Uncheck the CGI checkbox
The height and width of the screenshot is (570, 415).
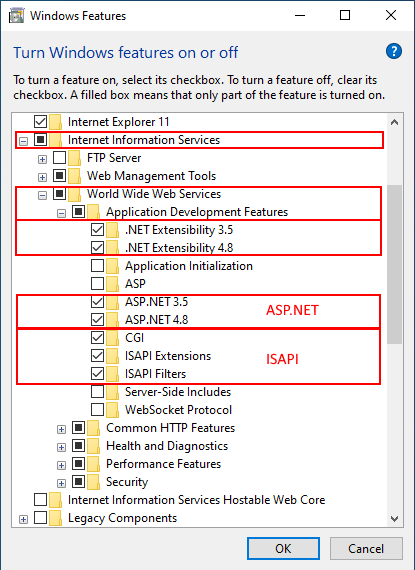(x=97, y=337)
